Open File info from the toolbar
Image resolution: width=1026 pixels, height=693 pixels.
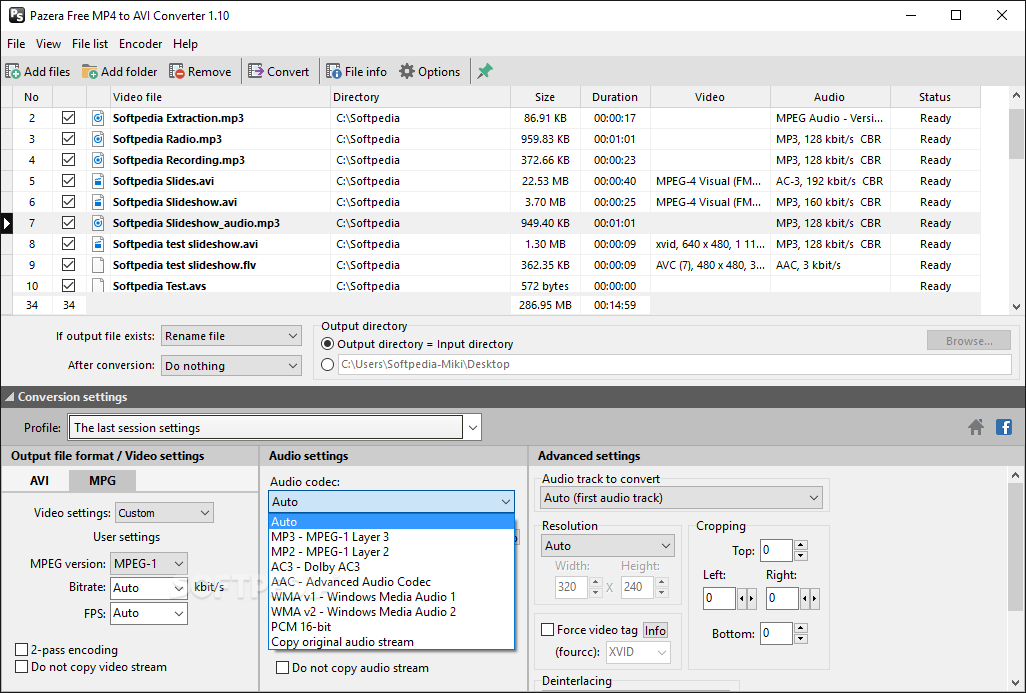point(334,71)
